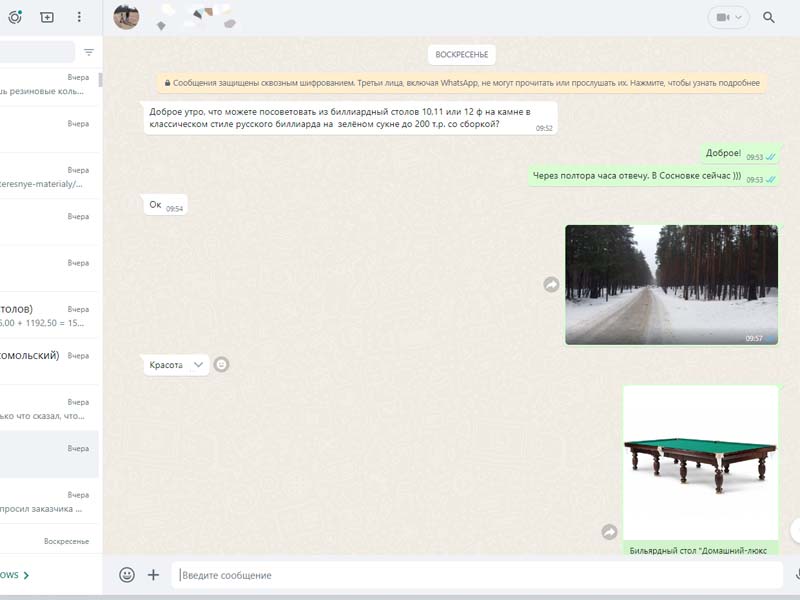800x600 pixels.
Task: Open chat ending with 'омольский)'
Action: 49,361
